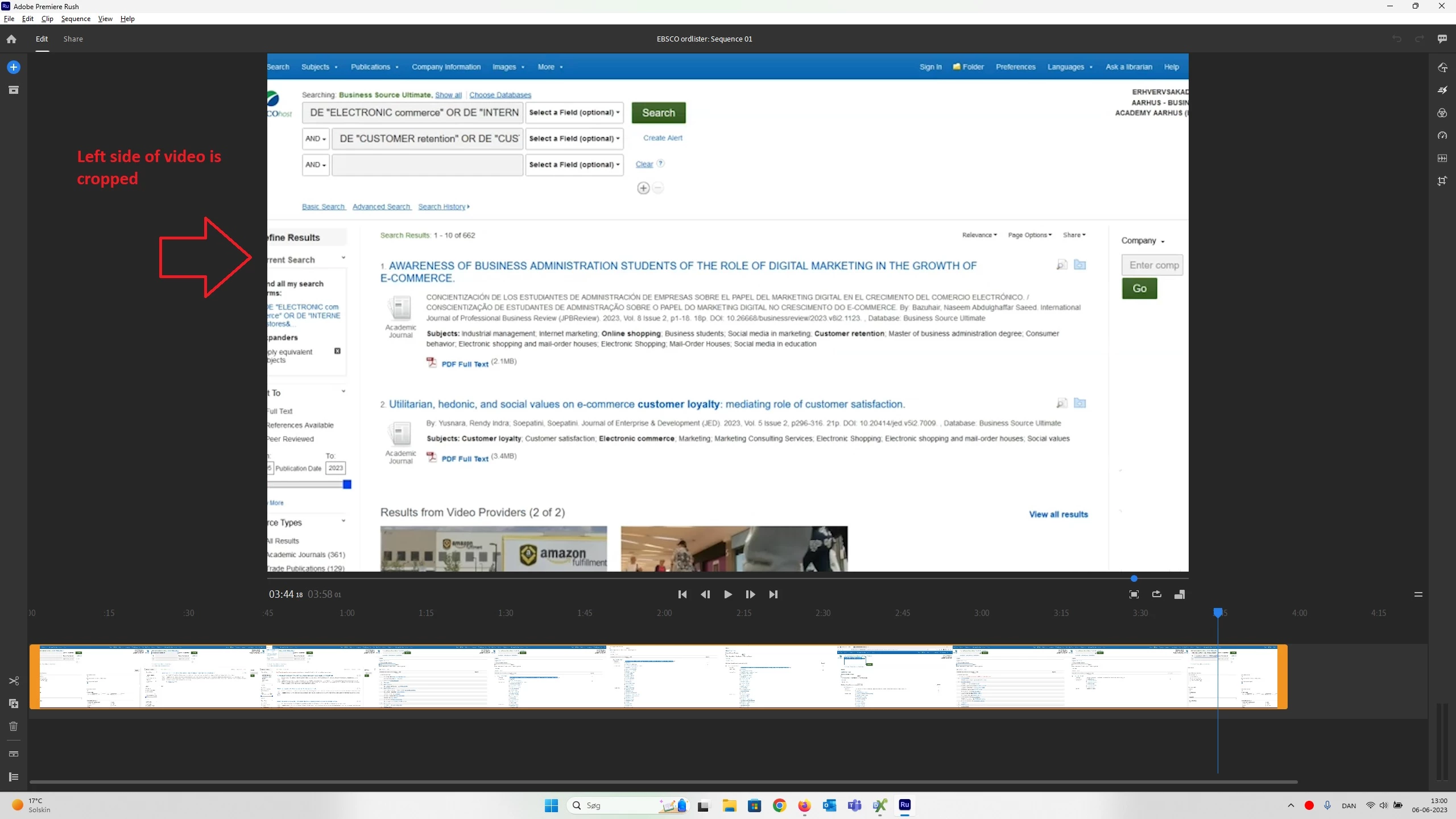Delete clip with the trash icon
This screenshot has height=819, width=1456.
point(14,726)
